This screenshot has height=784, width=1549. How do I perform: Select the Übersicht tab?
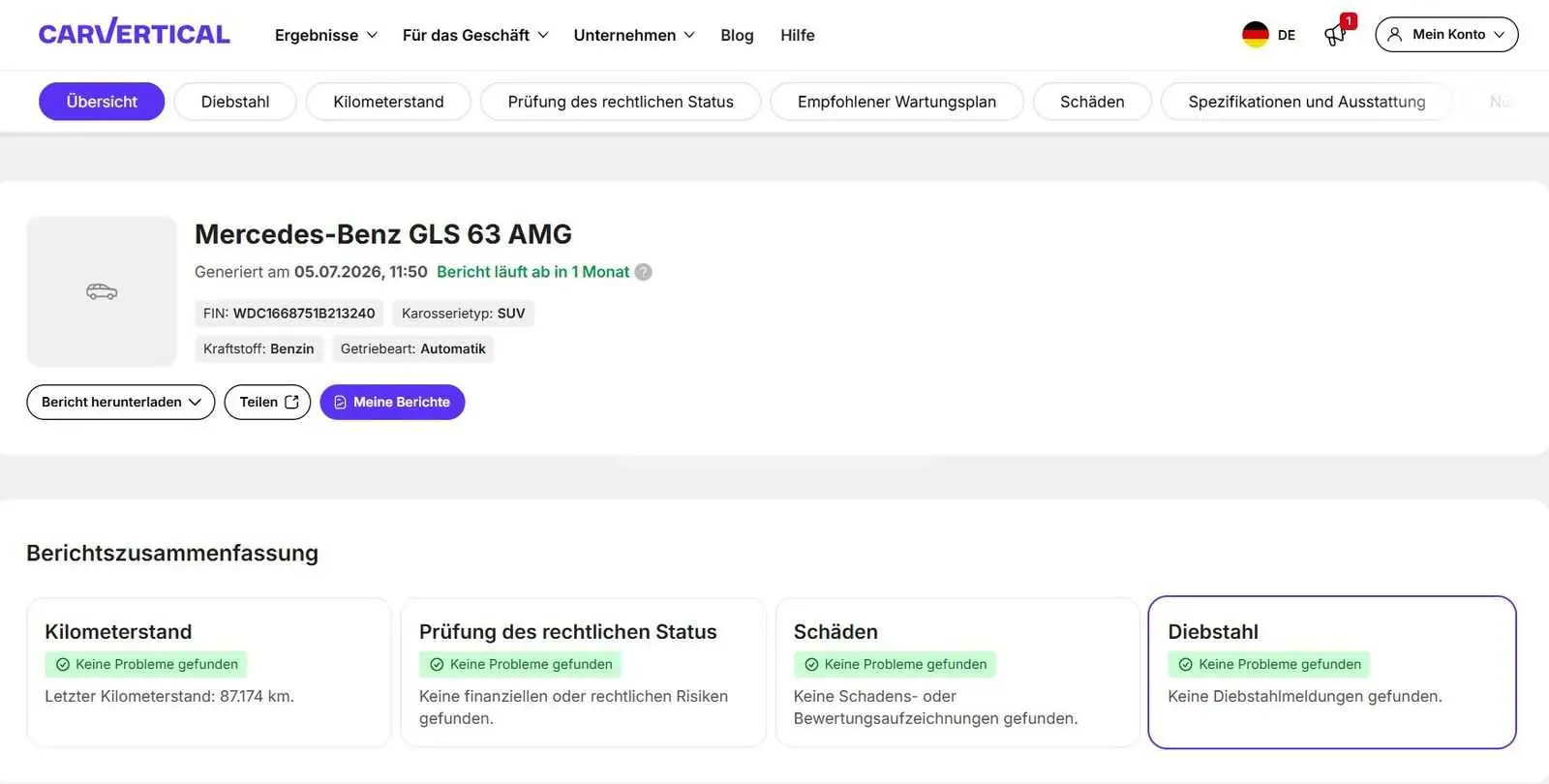102,102
